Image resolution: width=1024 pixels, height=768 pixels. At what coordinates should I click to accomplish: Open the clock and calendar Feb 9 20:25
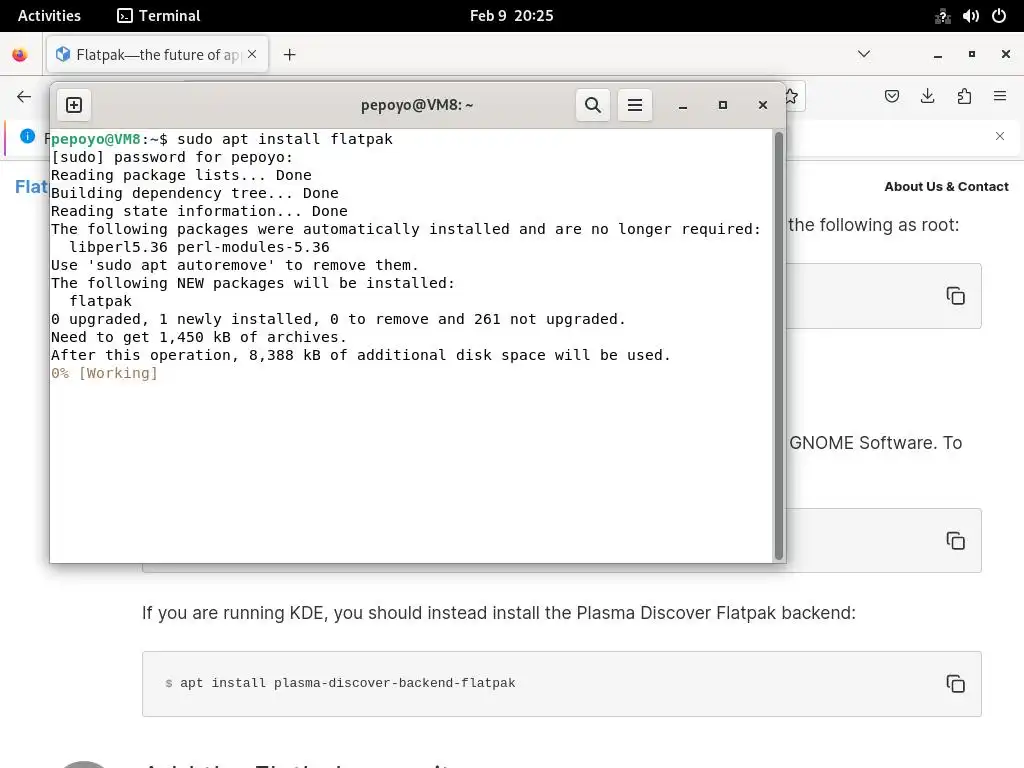[511, 16]
